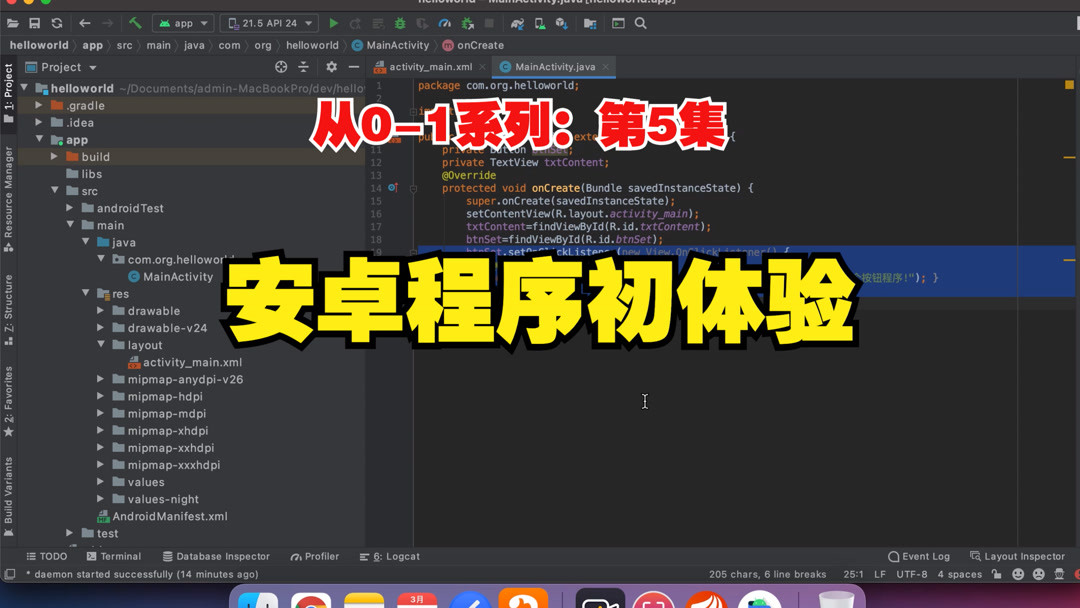
Task: Select the MainActivity.java editor tab
Action: [554, 66]
